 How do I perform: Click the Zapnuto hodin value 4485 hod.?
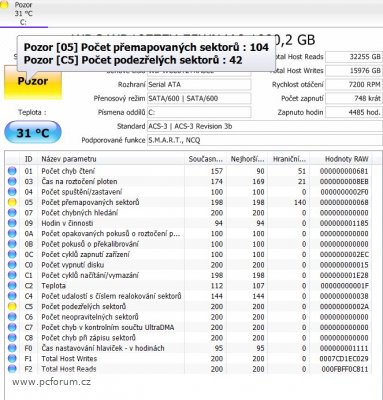click(354, 112)
